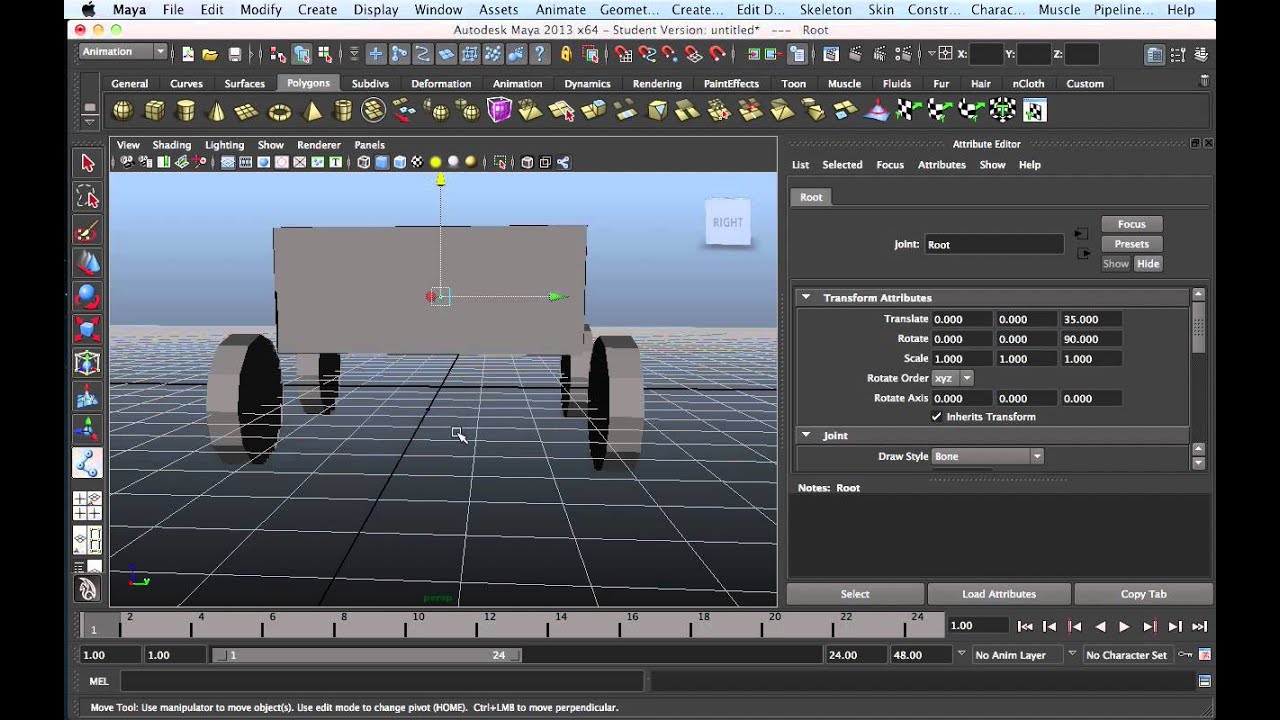This screenshot has height=720, width=1280.
Task: Collapse the Joint section
Action: pos(805,436)
